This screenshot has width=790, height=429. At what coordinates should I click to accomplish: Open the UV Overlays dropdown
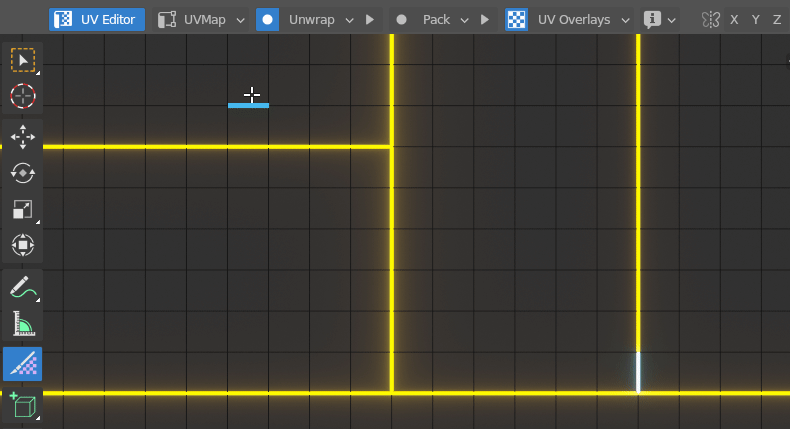point(582,20)
